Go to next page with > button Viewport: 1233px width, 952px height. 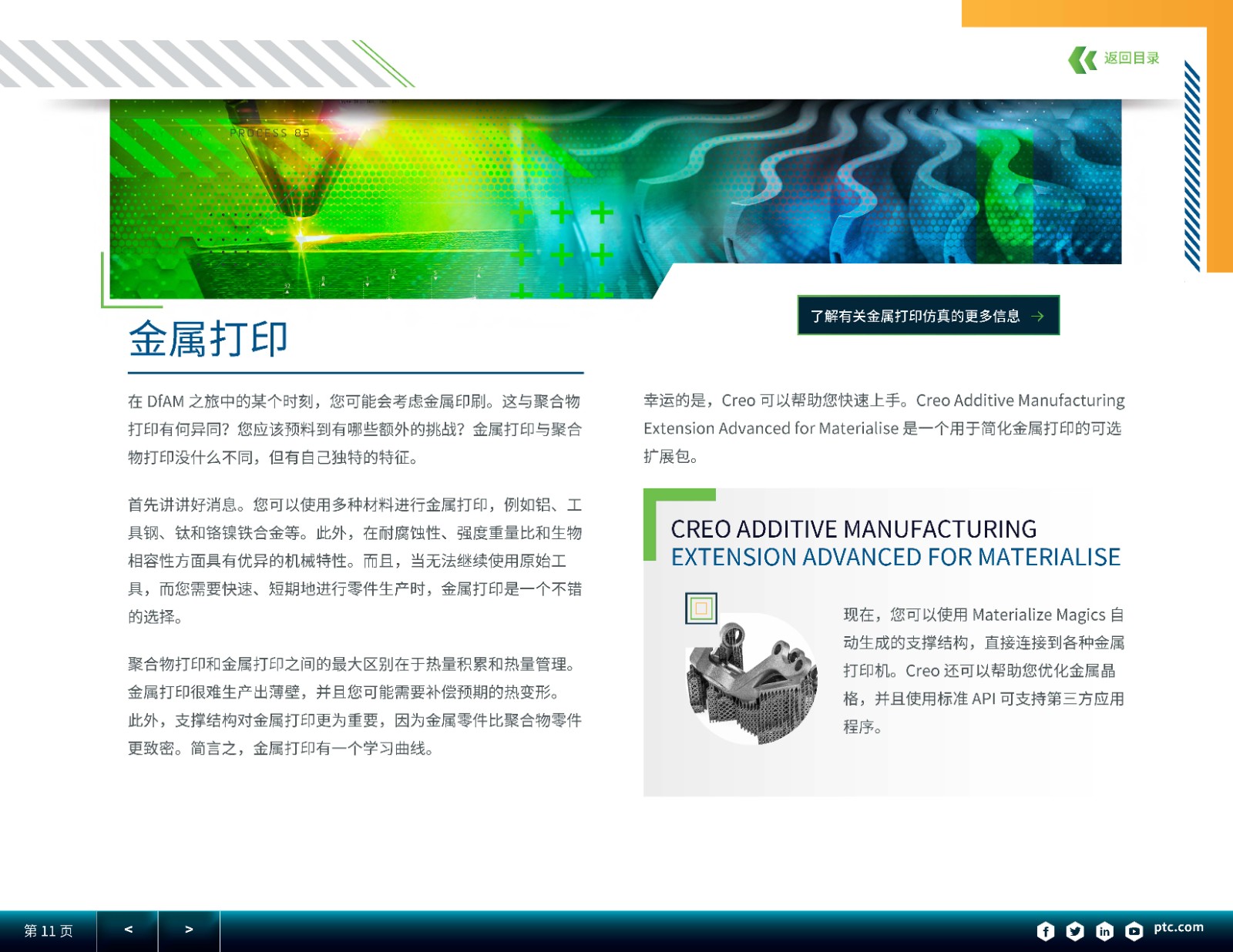189,930
